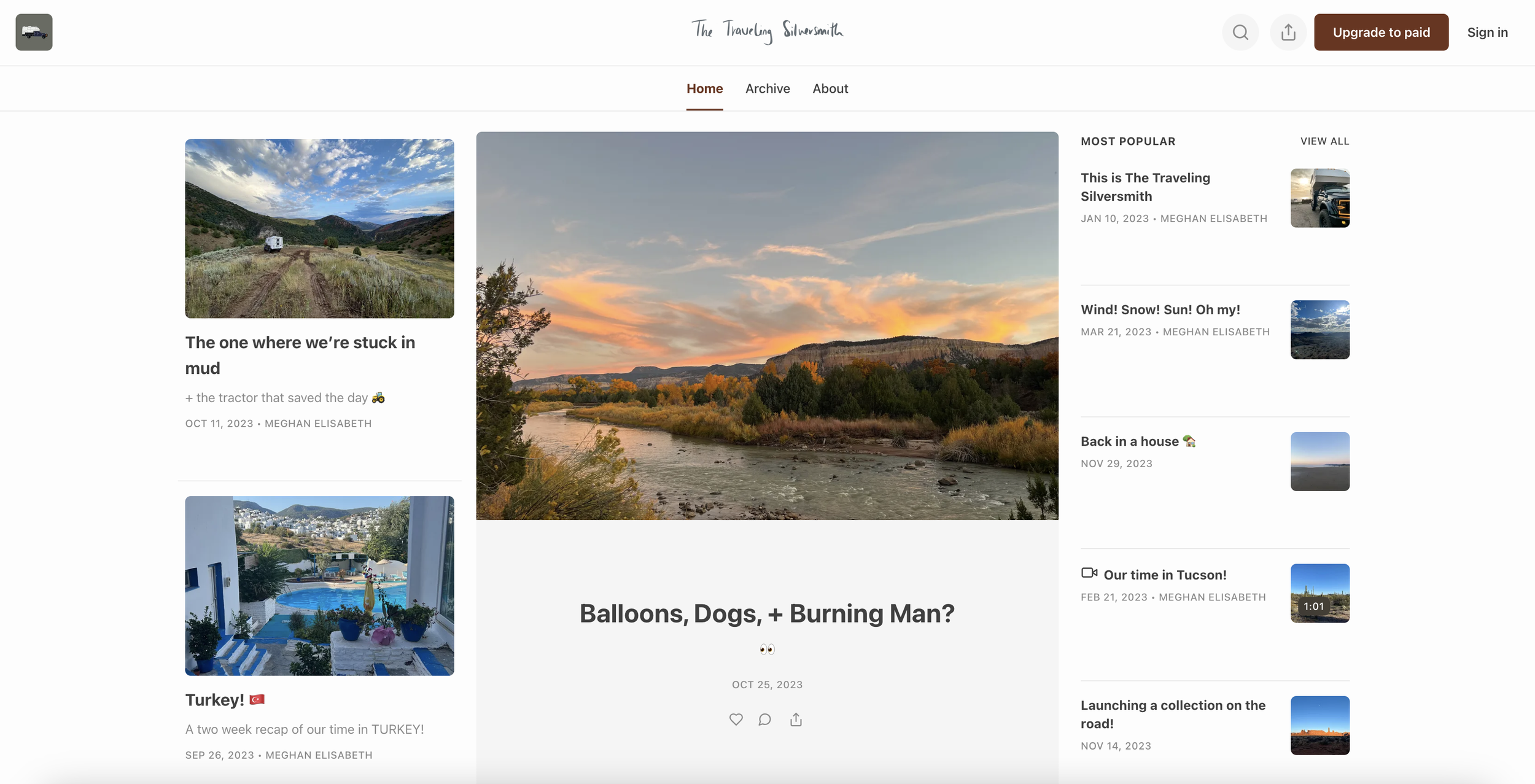The height and width of the screenshot is (784, 1535).
Task: Like the Balloons, Dogs post with heart
Action: [736, 719]
